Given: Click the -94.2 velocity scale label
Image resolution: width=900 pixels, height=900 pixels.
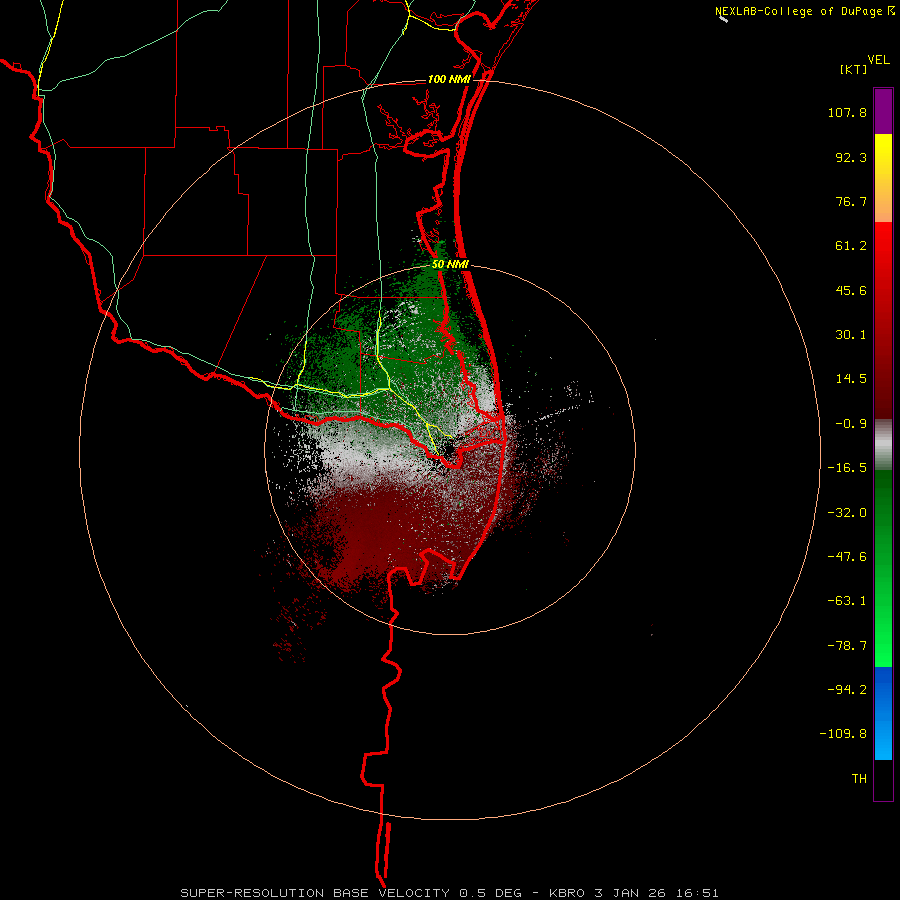Looking at the screenshot, I should coord(847,689).
